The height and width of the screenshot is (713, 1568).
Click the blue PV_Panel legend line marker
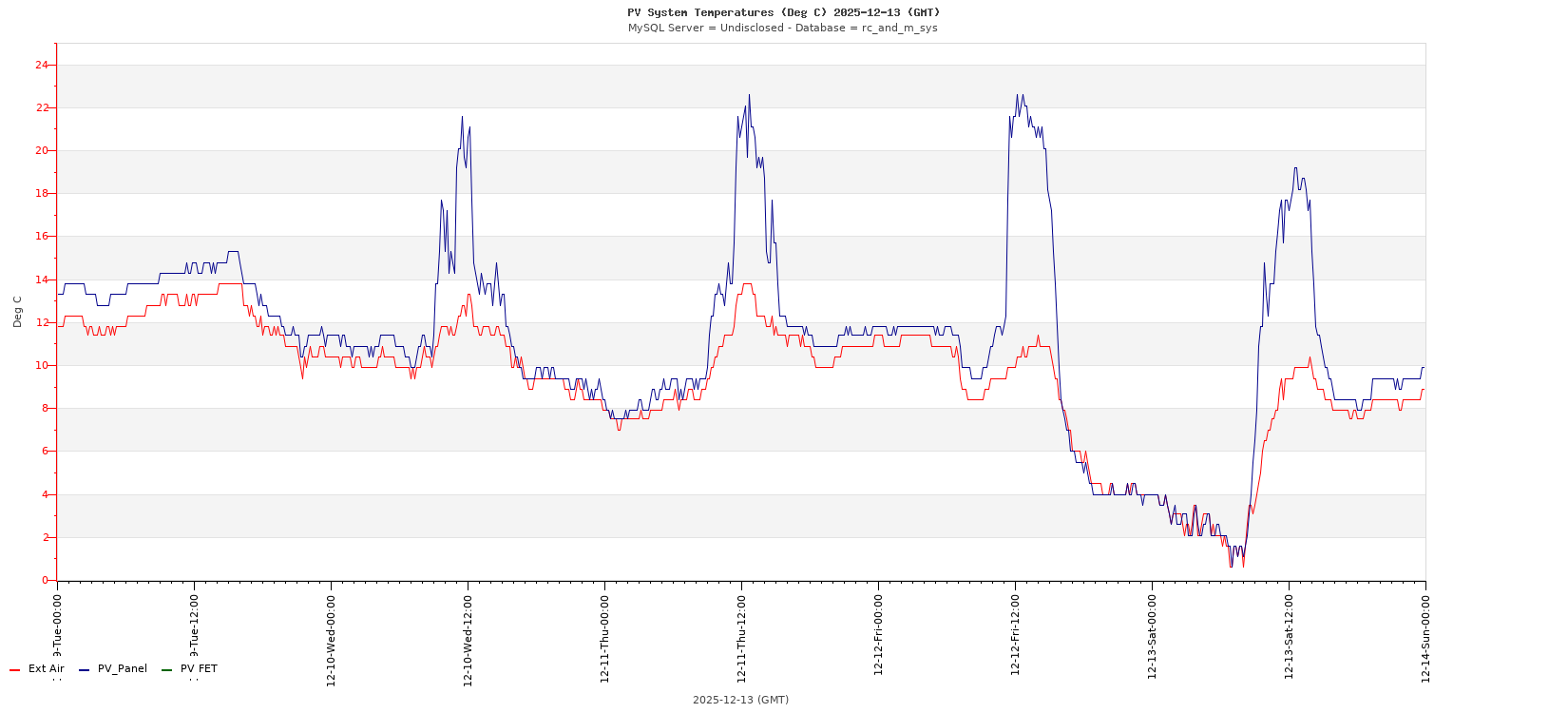pyautogui.click(x=85, y=670)
